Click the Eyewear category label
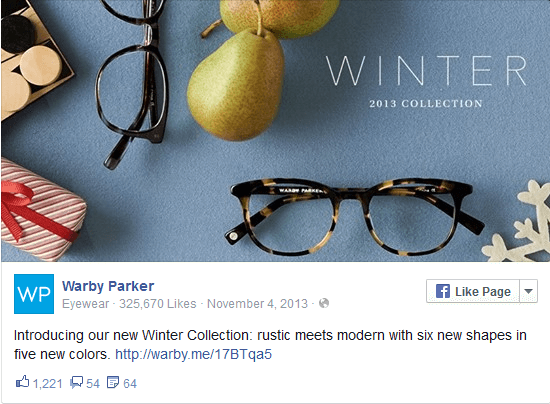Screen dimensions: 550x404 [x=85, y=304]
